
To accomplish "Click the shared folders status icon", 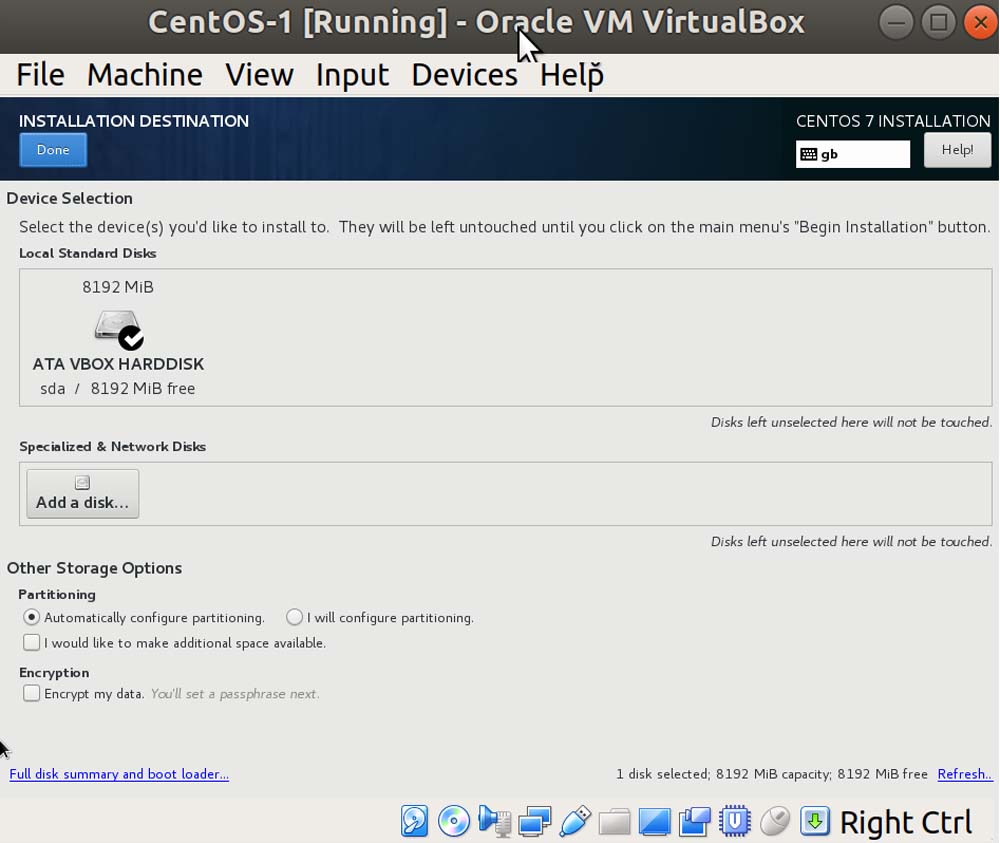I will [x=614, y=821].
